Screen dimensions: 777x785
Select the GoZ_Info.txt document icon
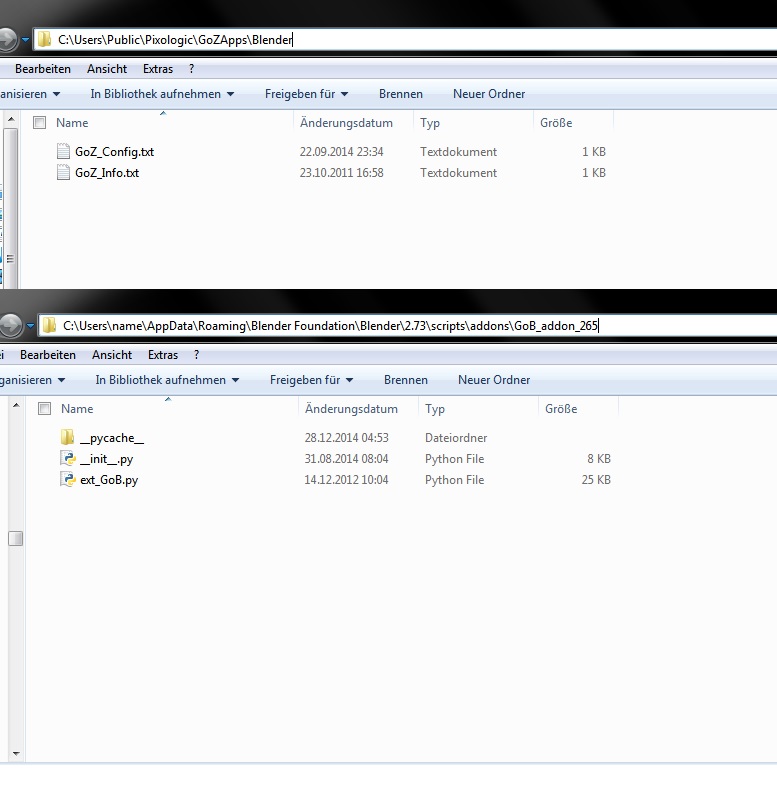64,173
